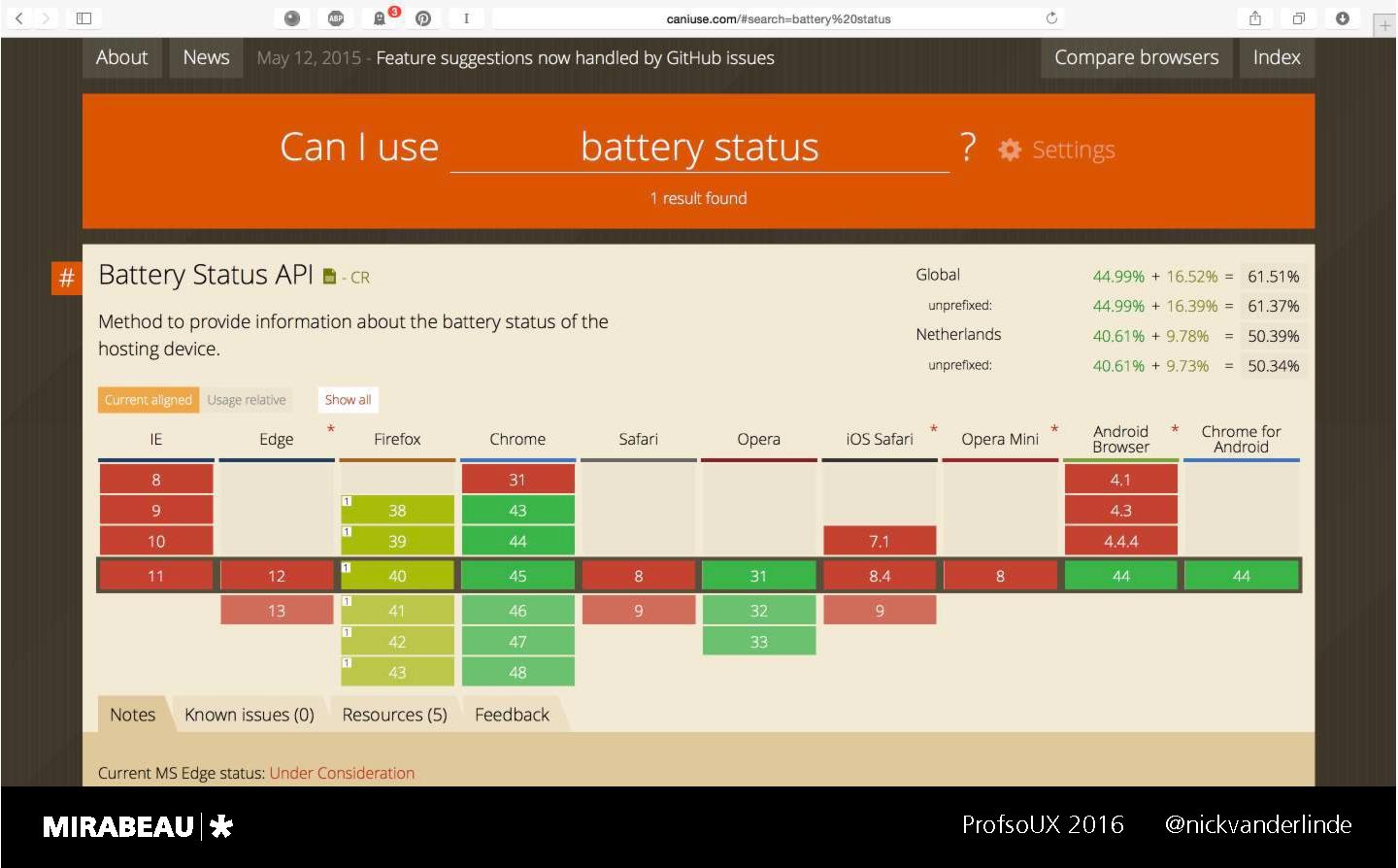
Task: Open the Ghostery extension with badge 3
Action: pos(380,17)
